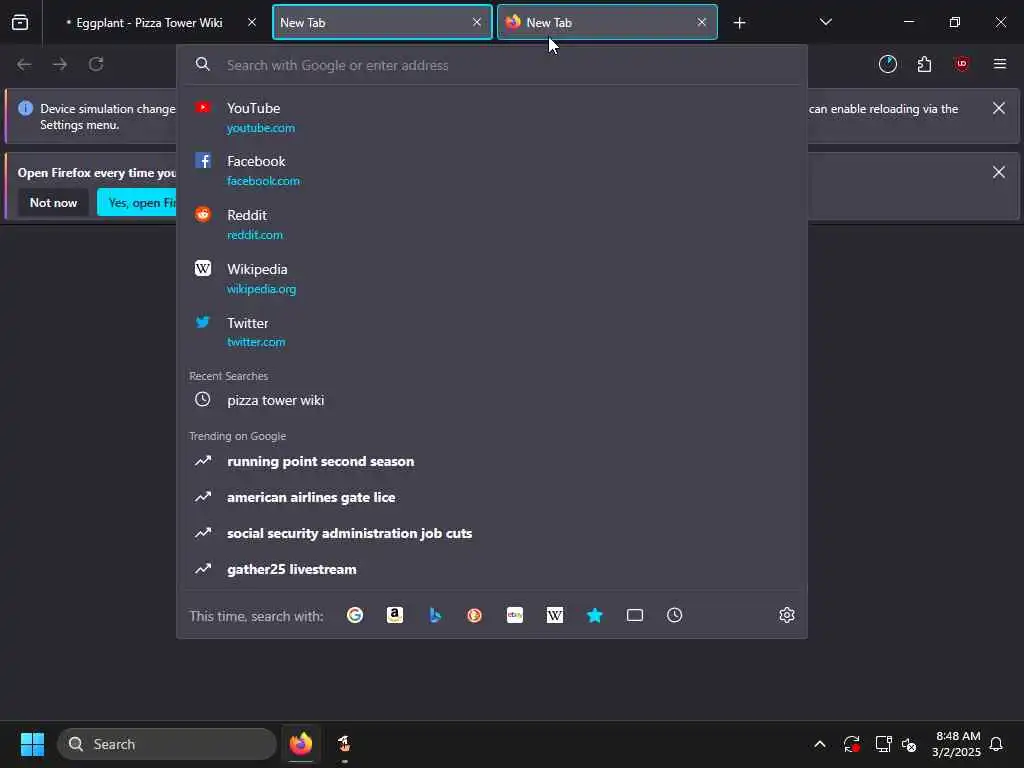Open the Extensions puzzle icon

[x=924, y=64]
